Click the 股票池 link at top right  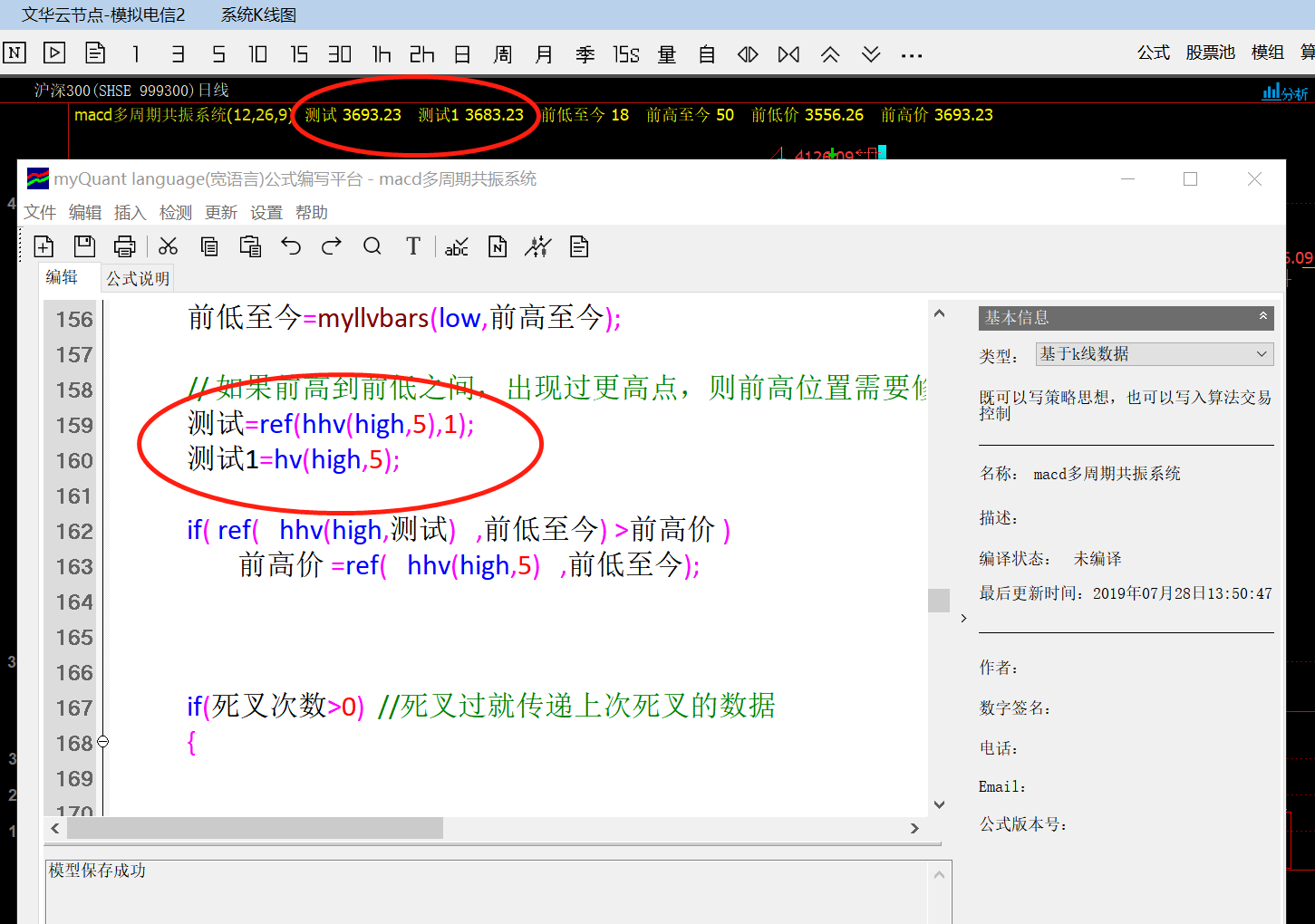point(1210,53)
